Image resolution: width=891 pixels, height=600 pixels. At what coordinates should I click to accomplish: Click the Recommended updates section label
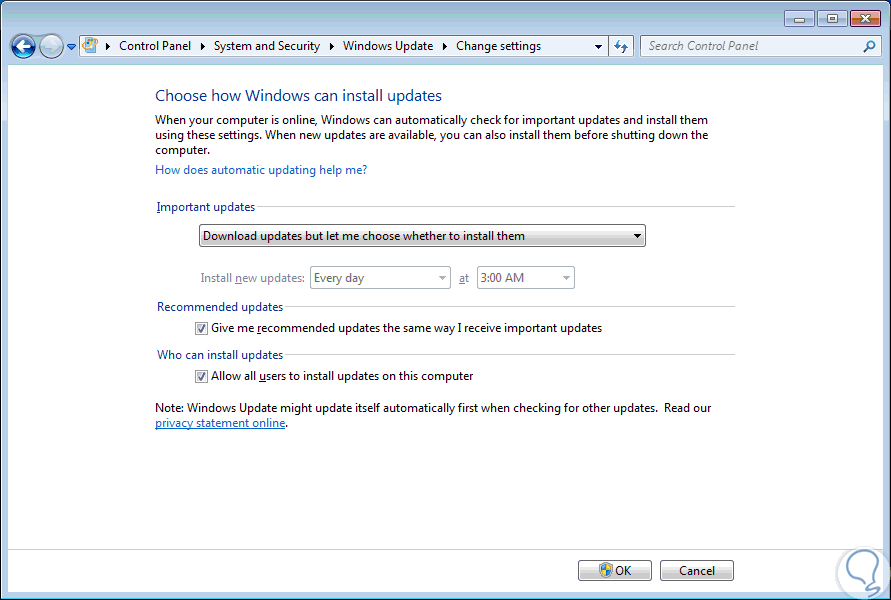(x=220, y=307)
